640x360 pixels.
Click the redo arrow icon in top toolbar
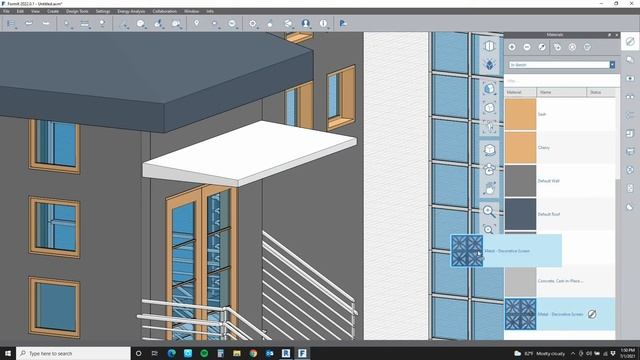[x=46, y=23]
